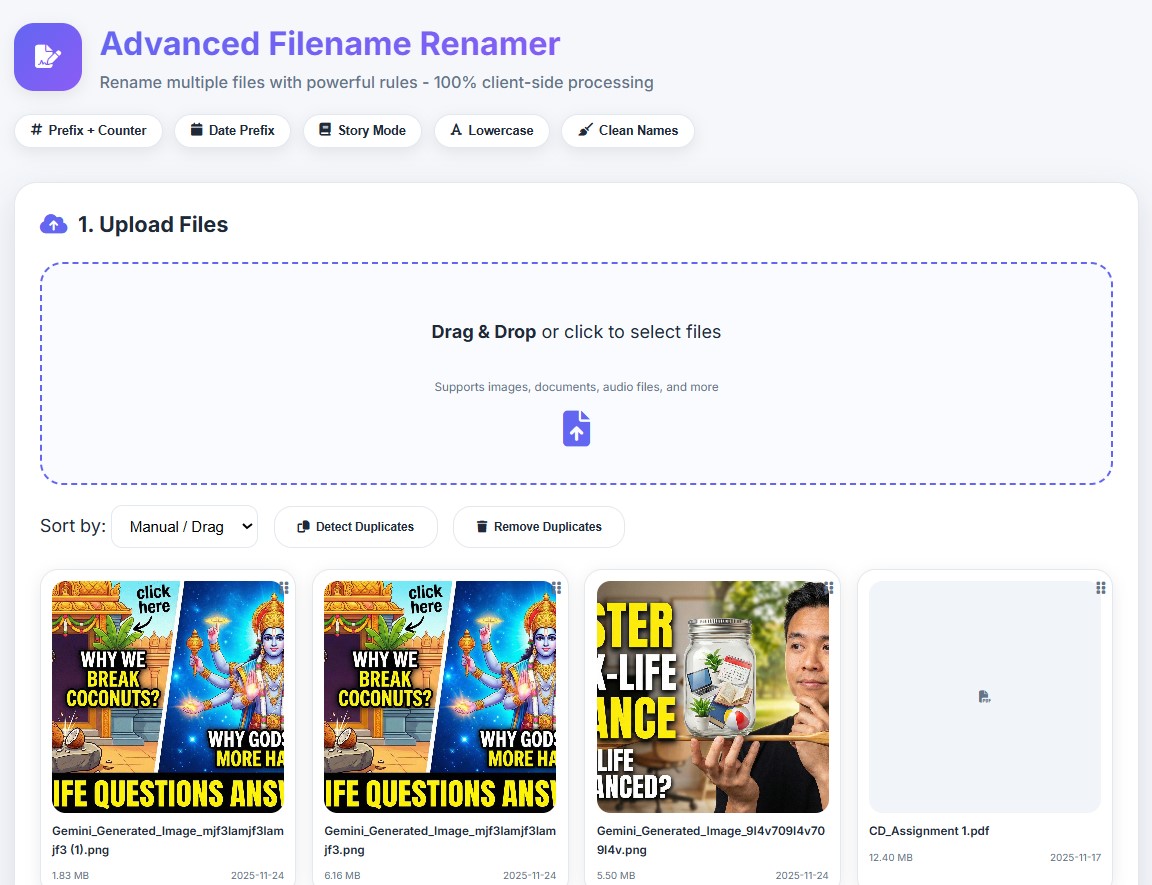
Task: Click the Detect Duplicates button
Action: pos(355,526)
